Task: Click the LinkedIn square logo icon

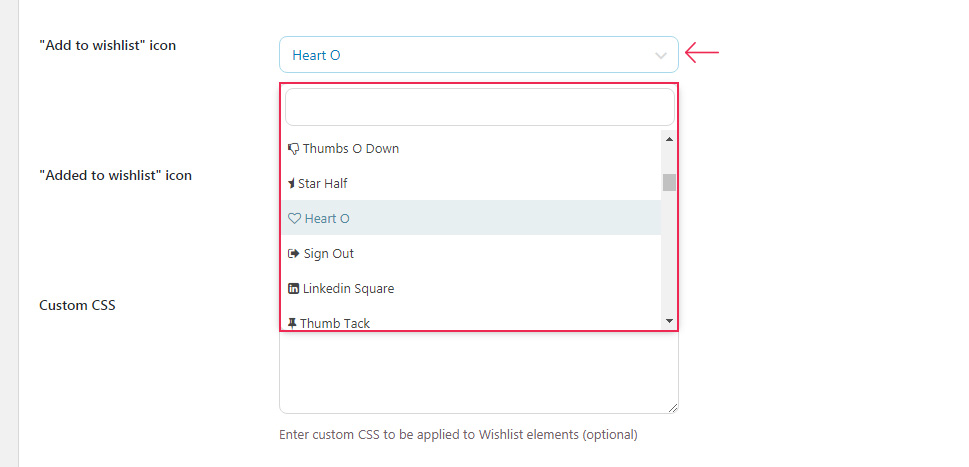Action: [x=294, y=289]
